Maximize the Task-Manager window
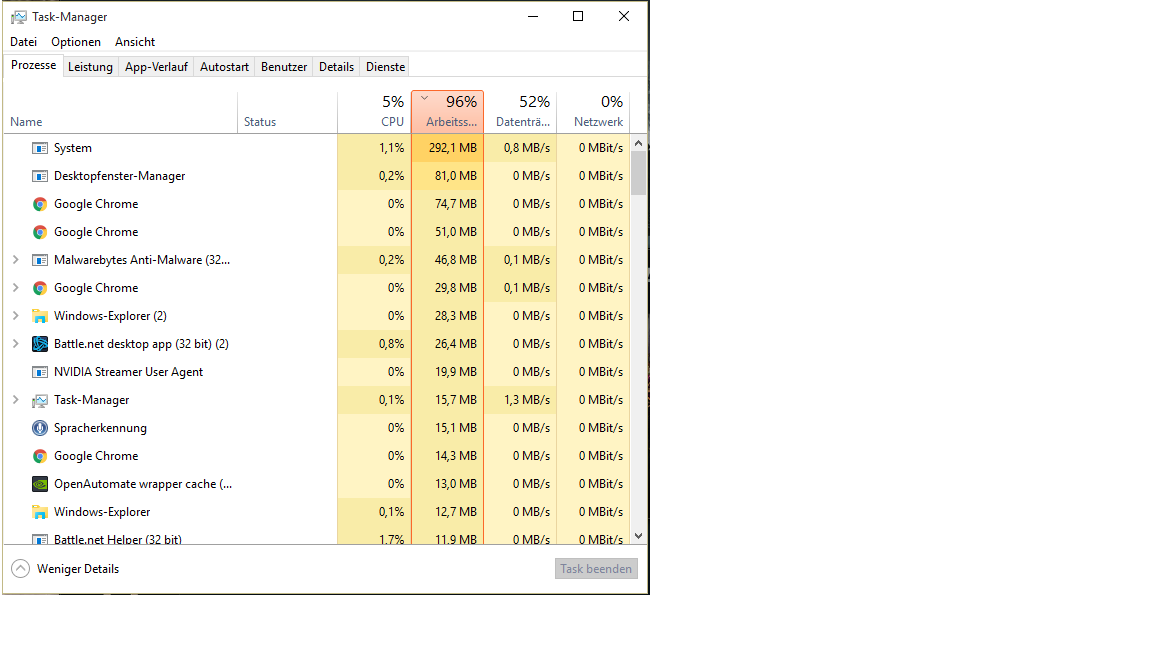Viewport: 1152px width, 648px height. pos(578,16)
